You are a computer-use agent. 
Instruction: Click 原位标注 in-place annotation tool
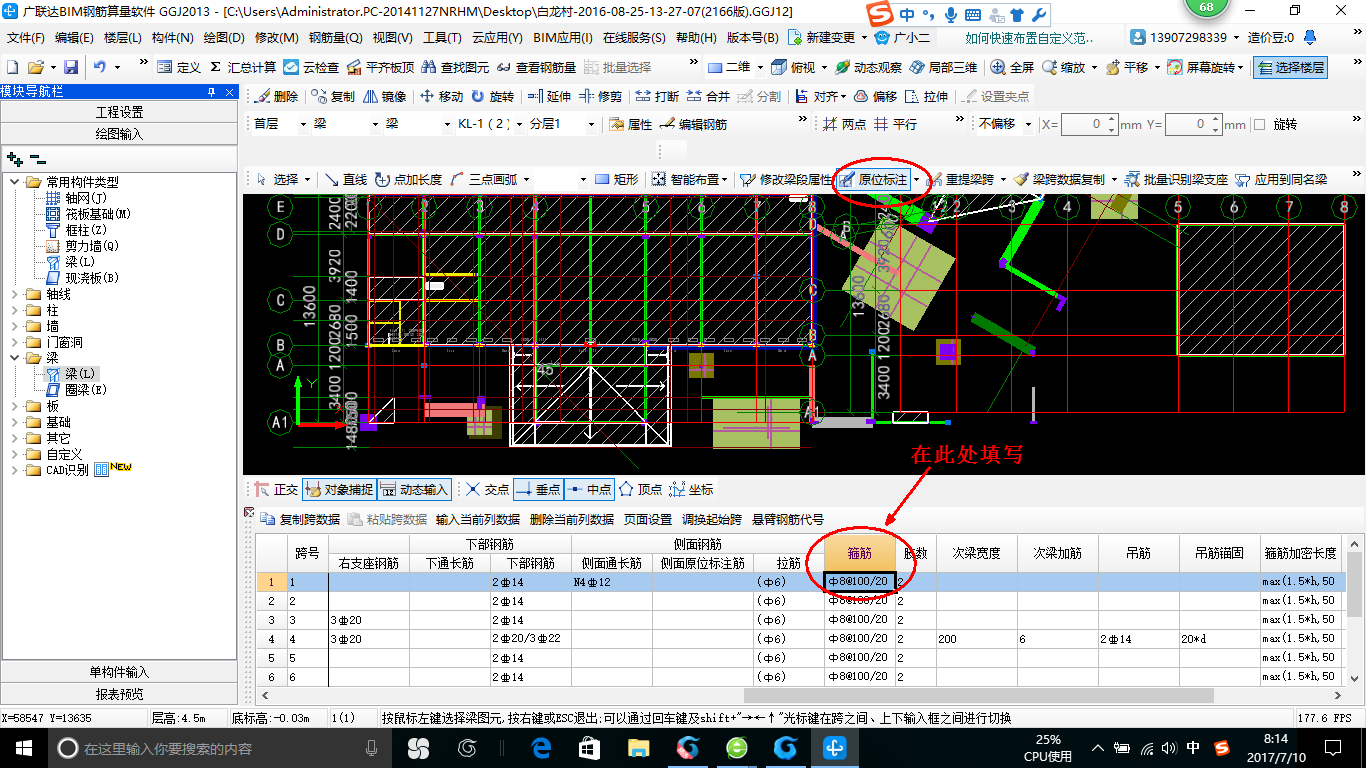874,179
